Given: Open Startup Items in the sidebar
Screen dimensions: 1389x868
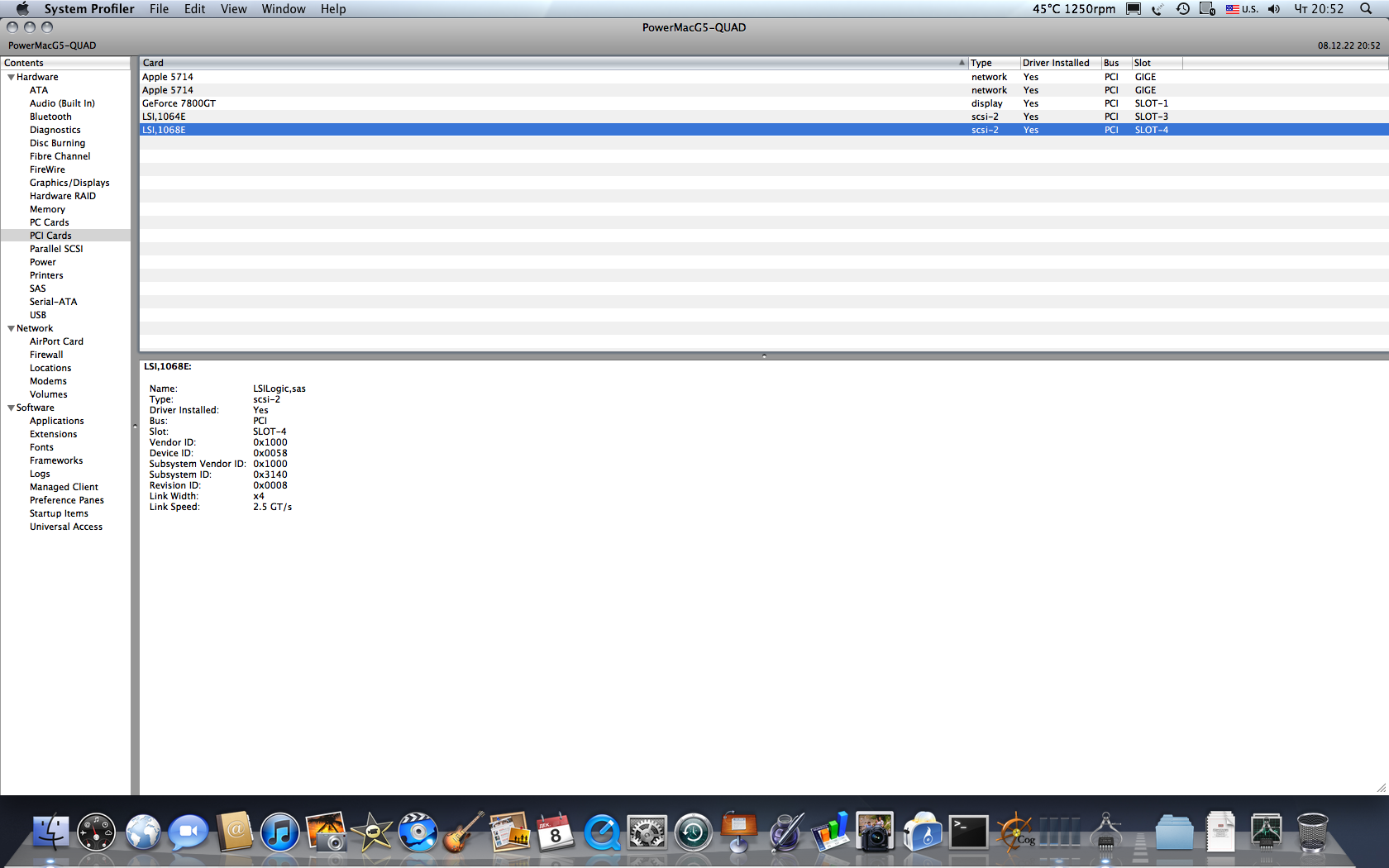Looking at the screenshot, I should (59, 513).
